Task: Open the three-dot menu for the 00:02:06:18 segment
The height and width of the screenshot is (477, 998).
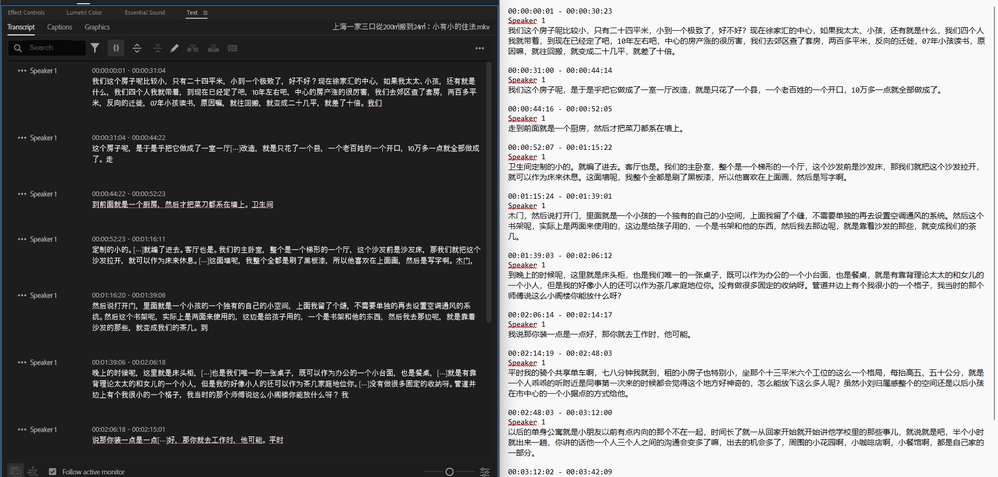Action: pyautogui.click(x=22, y=430)
